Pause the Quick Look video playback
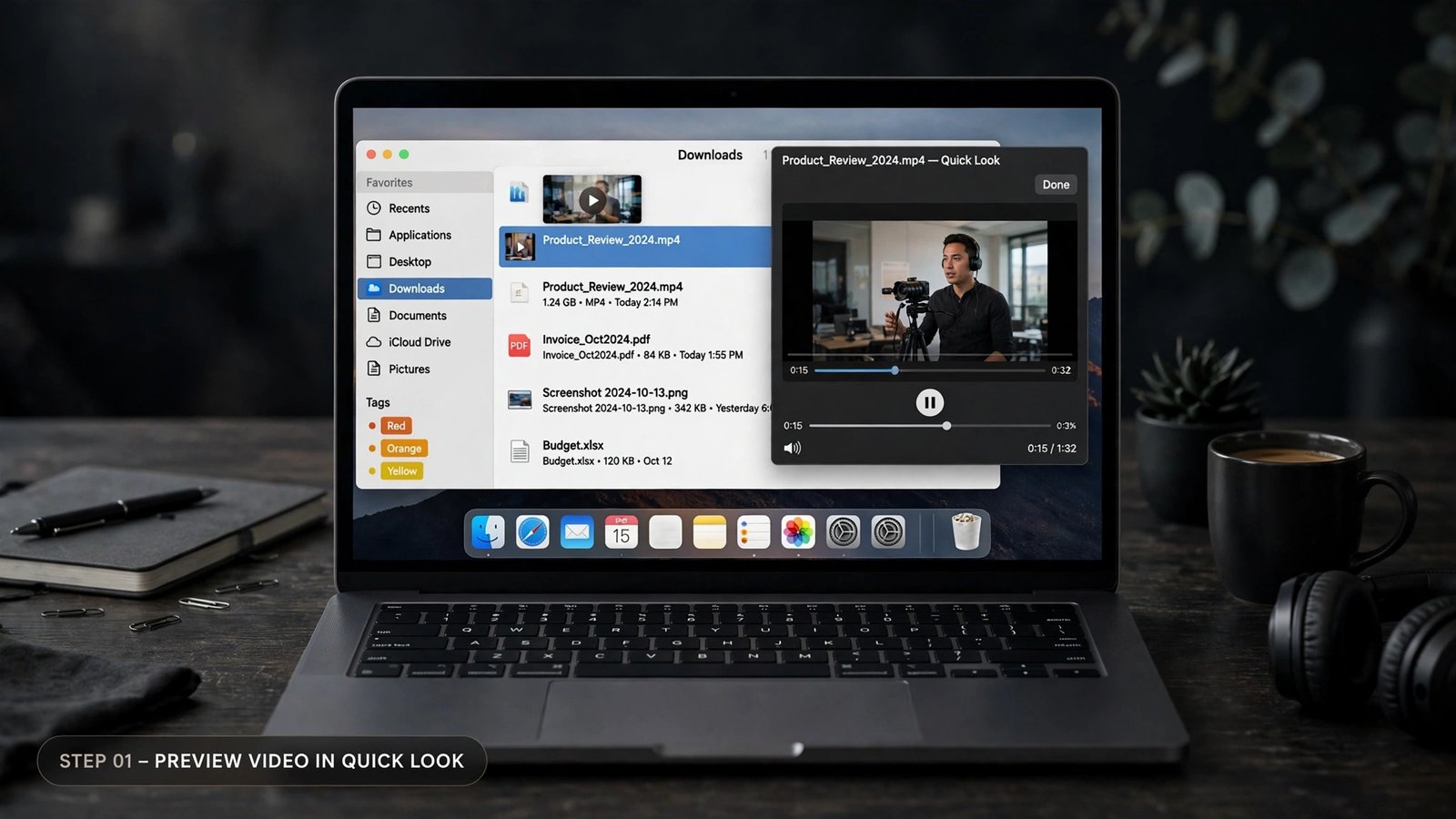Viewport: 1456px width, 819px height. click(x=929, y=402)
